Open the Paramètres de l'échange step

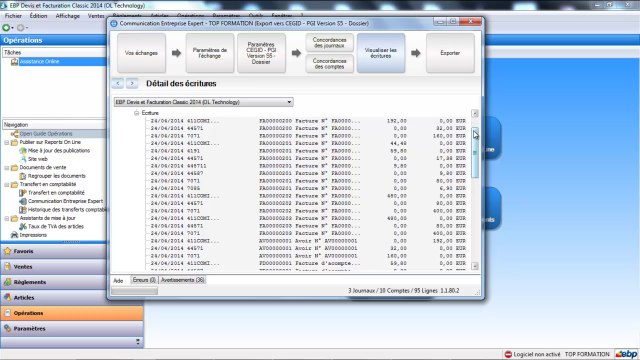210,53
